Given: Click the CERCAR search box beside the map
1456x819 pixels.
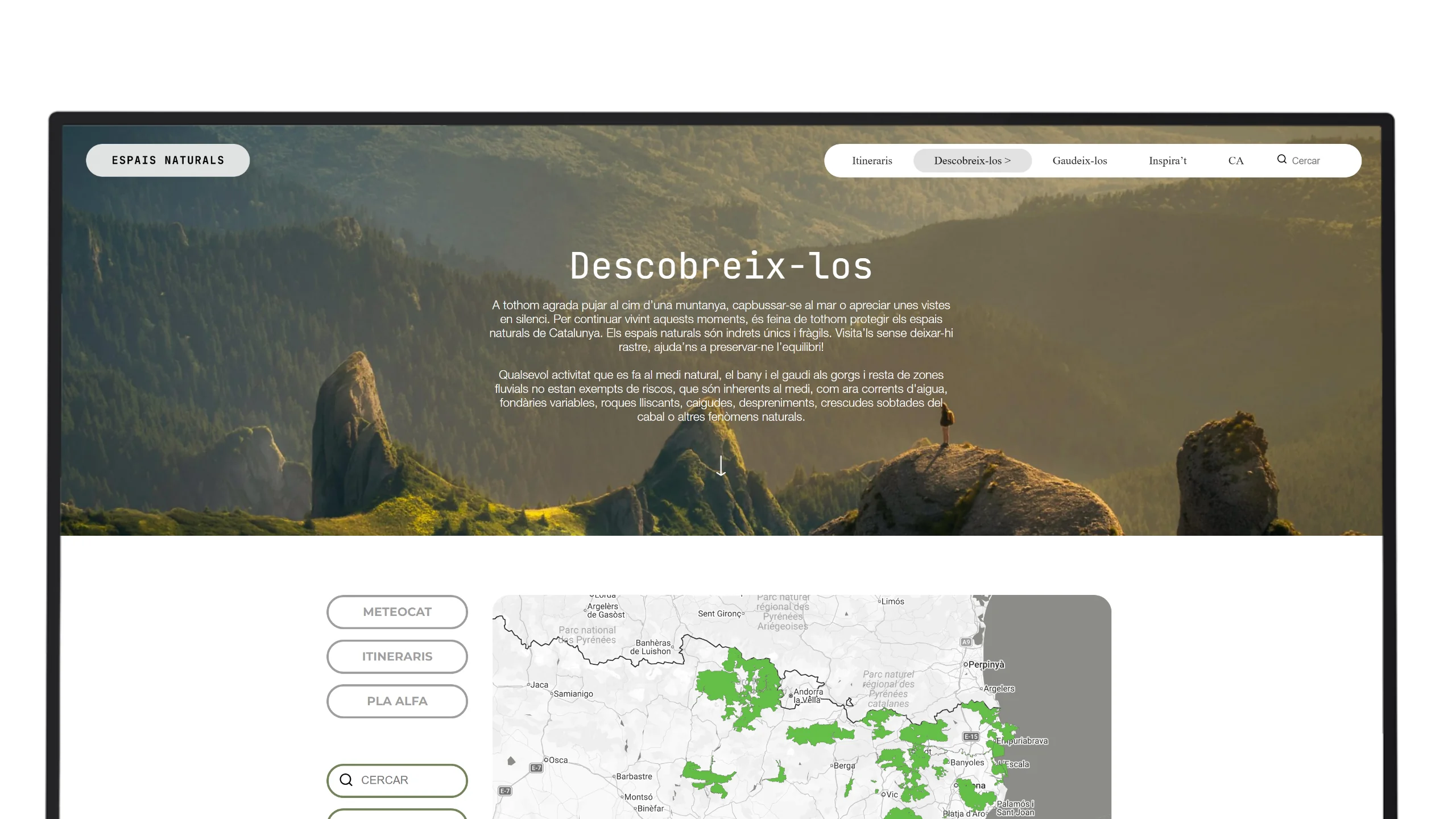Looking at the screenshot, I should [397, 780].
